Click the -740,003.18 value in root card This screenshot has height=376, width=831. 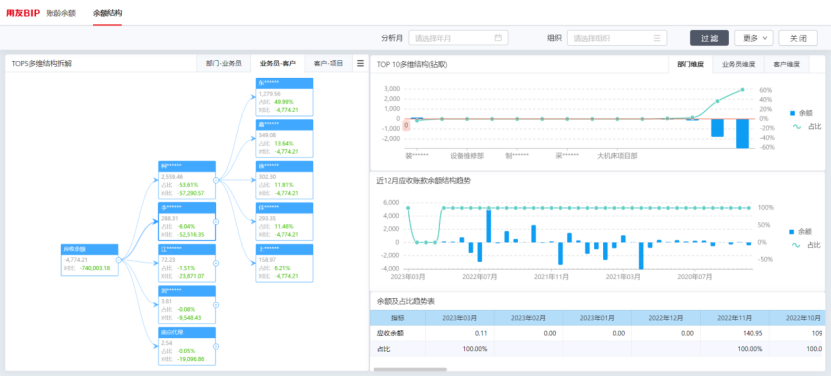(95, 268)
